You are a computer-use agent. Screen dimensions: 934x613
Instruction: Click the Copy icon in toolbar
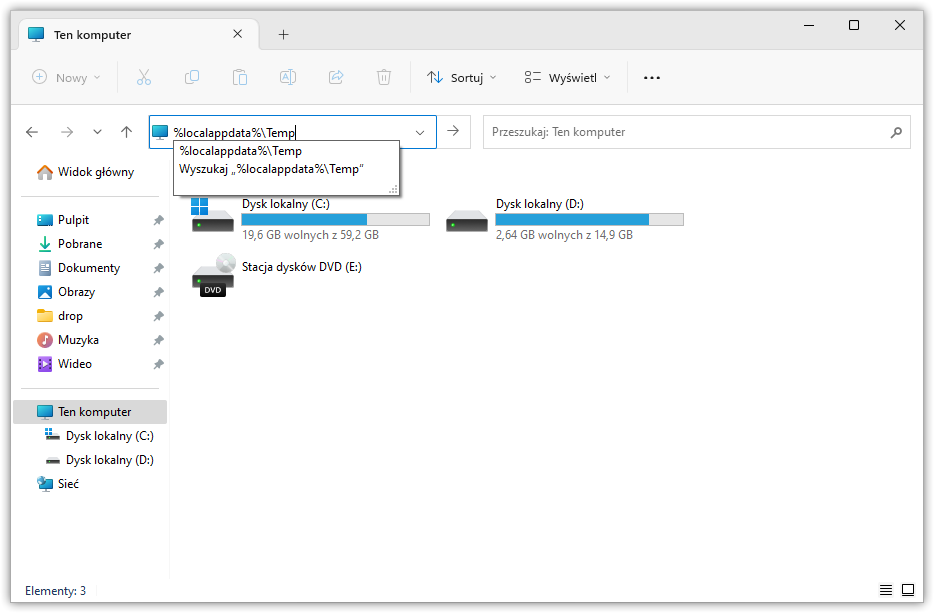point(192,77)
